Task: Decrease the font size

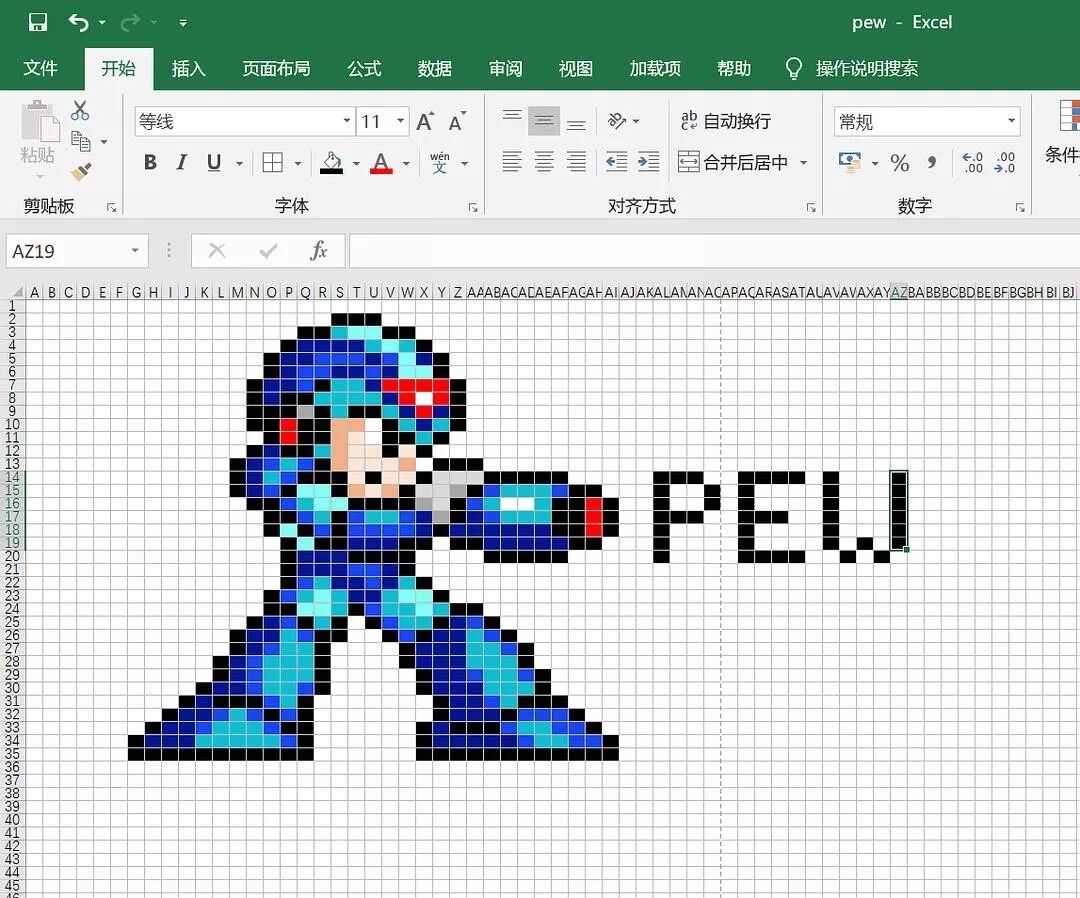Action: point(457,122)
